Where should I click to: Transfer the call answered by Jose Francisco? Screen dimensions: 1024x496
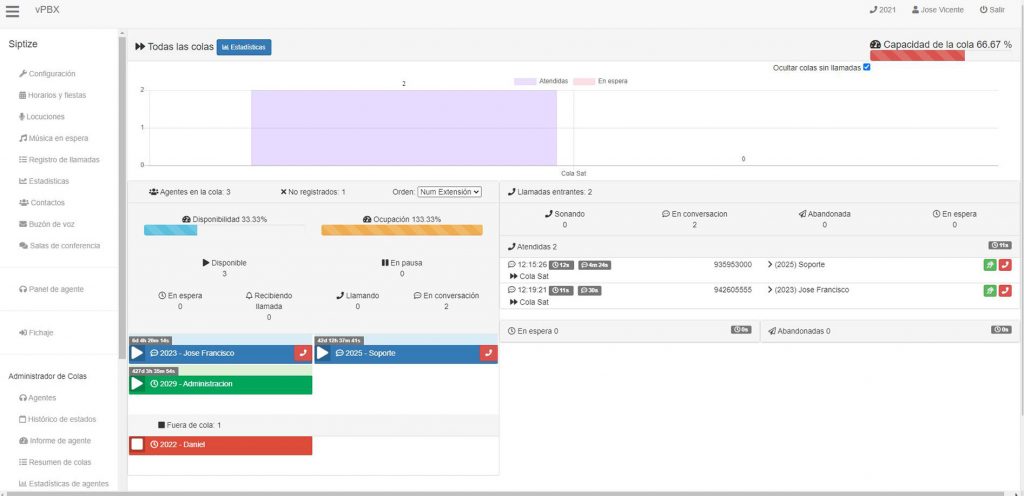point(989,290)
